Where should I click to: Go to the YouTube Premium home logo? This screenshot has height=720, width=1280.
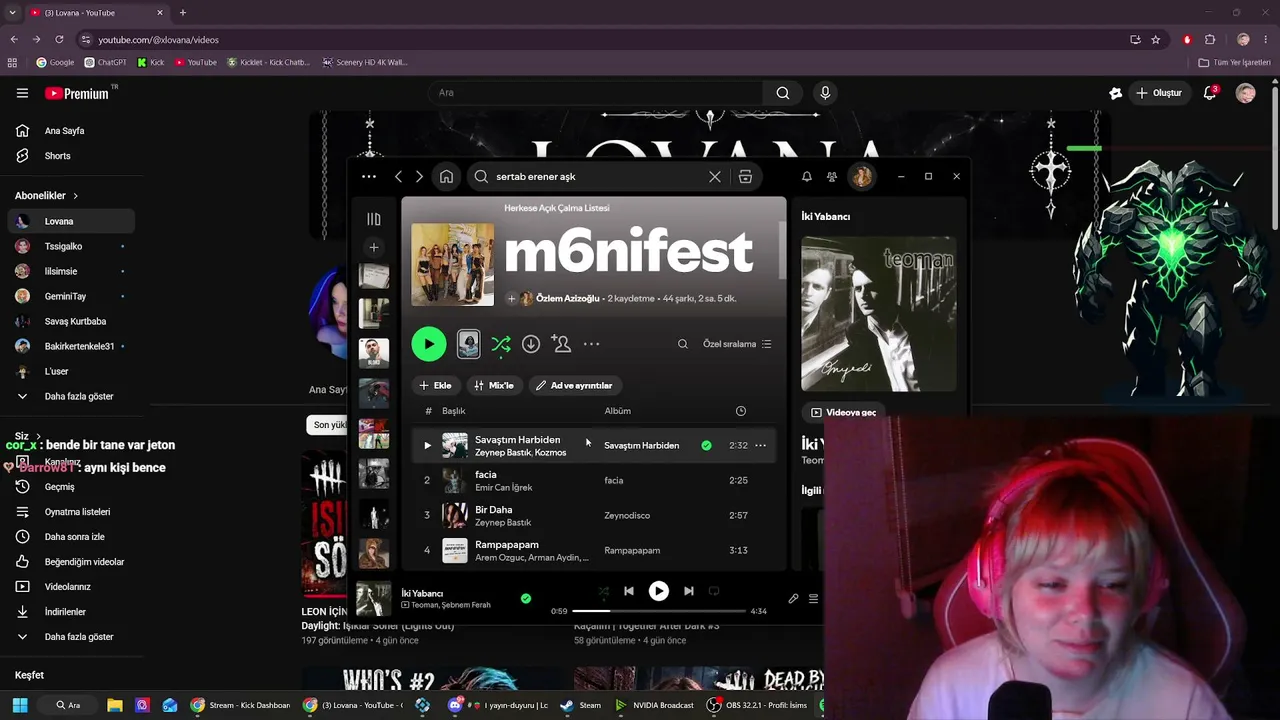[x=77, y=93]
